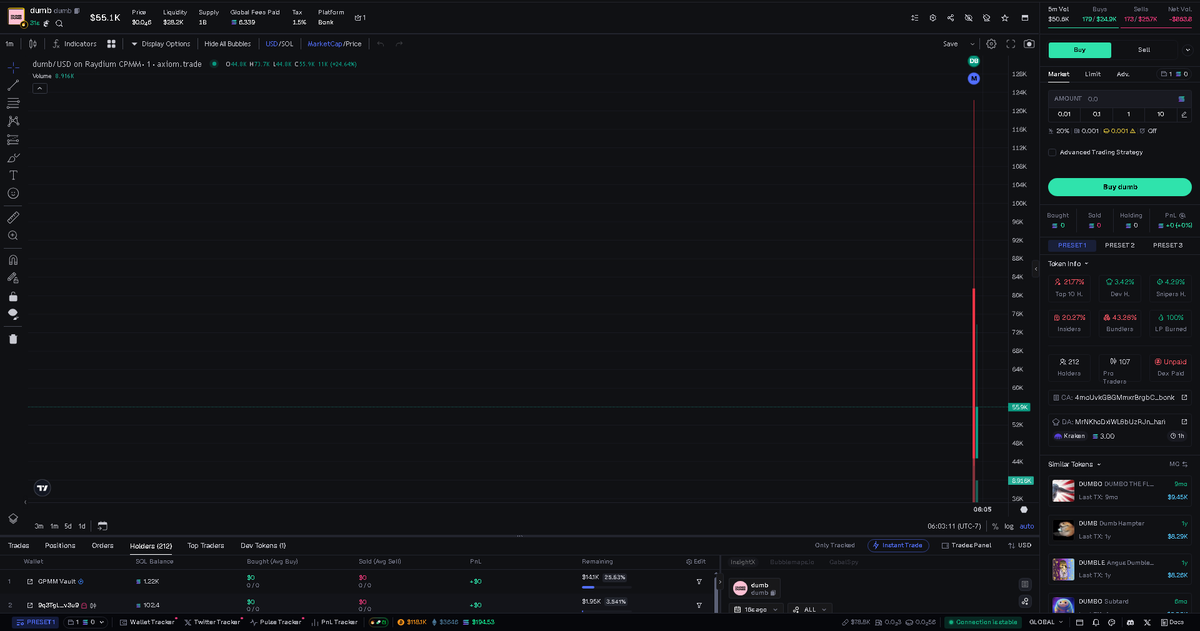Toggle log scale on price axis

1008,526
